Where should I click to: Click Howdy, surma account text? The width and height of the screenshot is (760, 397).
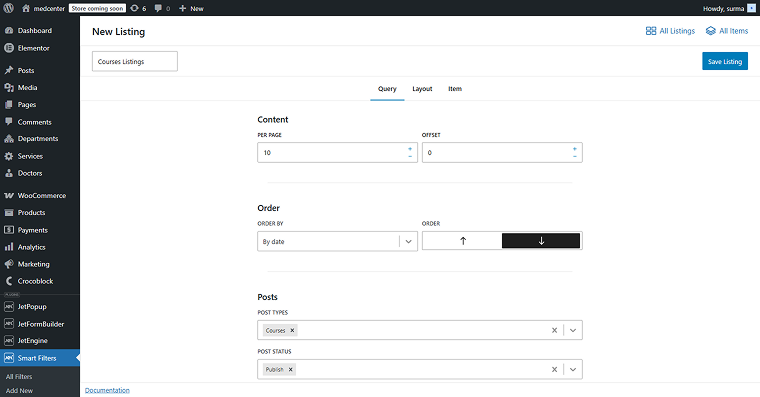pos(723,9)
